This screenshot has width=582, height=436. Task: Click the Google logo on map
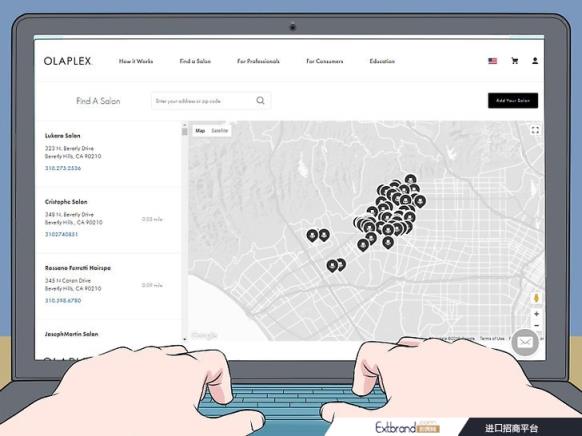[x=204, y=336]
